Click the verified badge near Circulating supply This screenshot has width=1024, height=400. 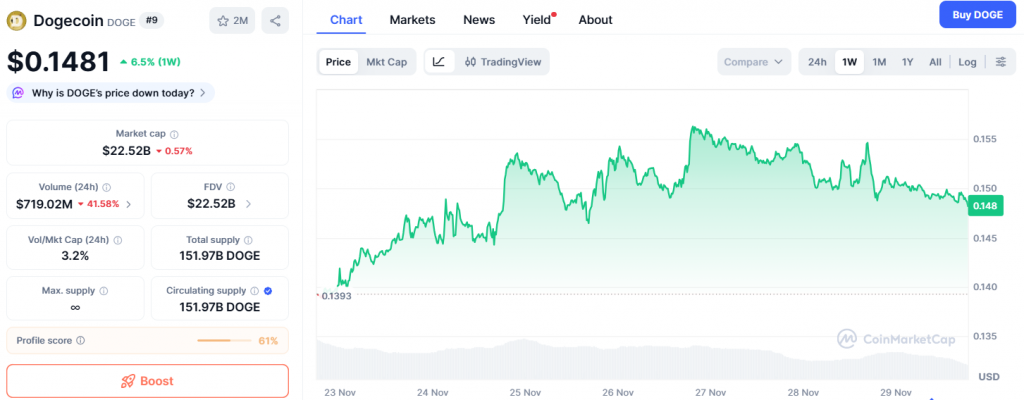click(267, 290)
